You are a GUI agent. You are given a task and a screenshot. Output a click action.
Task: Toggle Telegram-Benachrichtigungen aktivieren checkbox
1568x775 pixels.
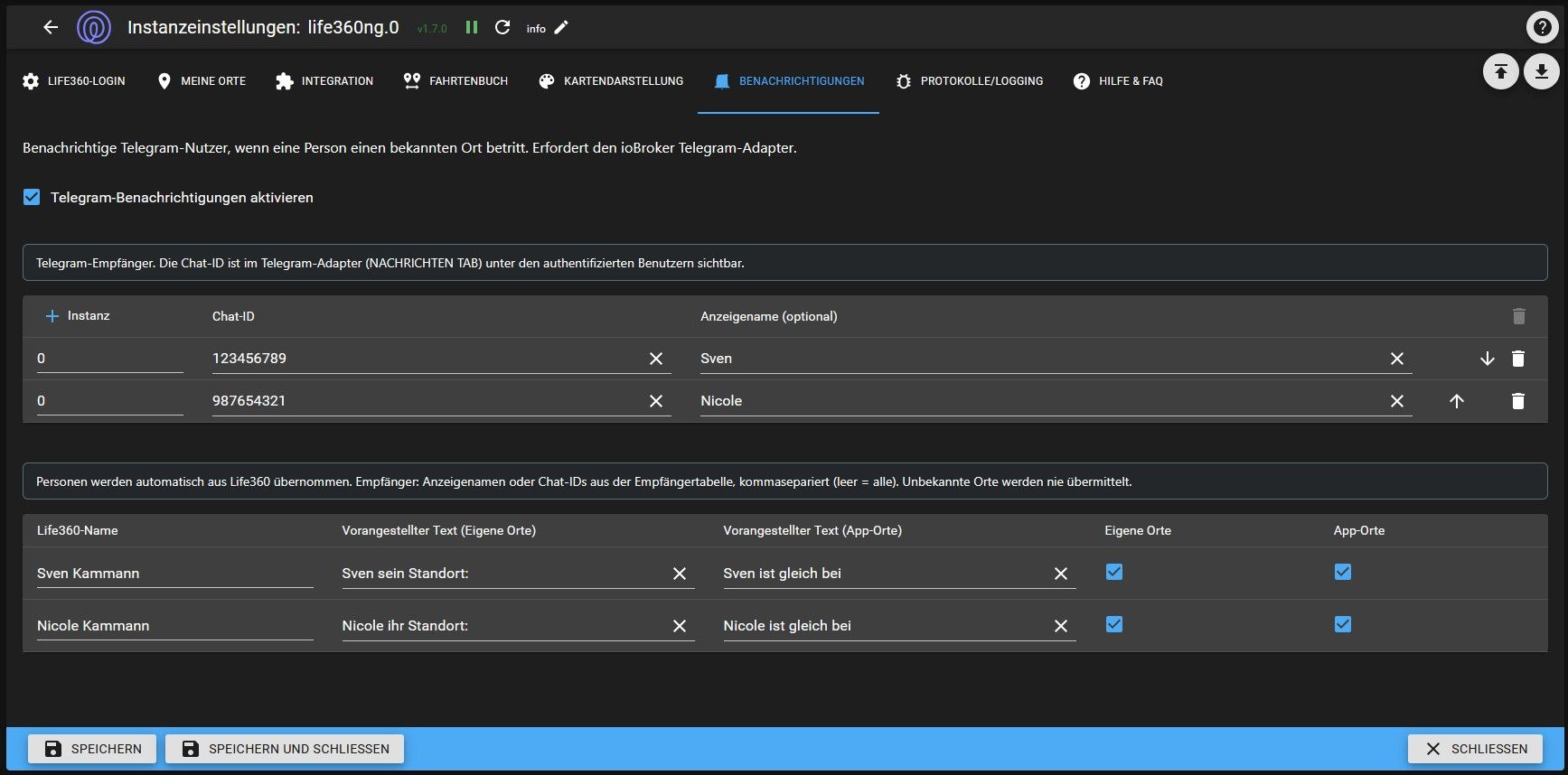pyautogui.click(x=32, y=197)
